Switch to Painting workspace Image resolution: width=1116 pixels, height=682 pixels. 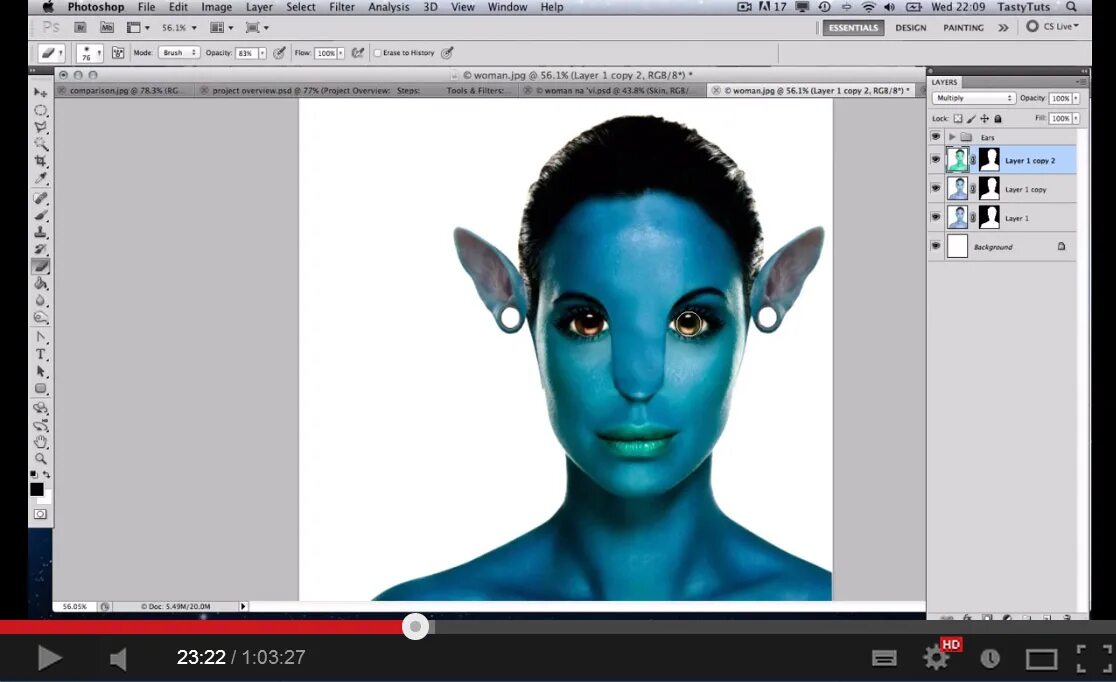tap(963, 28)
